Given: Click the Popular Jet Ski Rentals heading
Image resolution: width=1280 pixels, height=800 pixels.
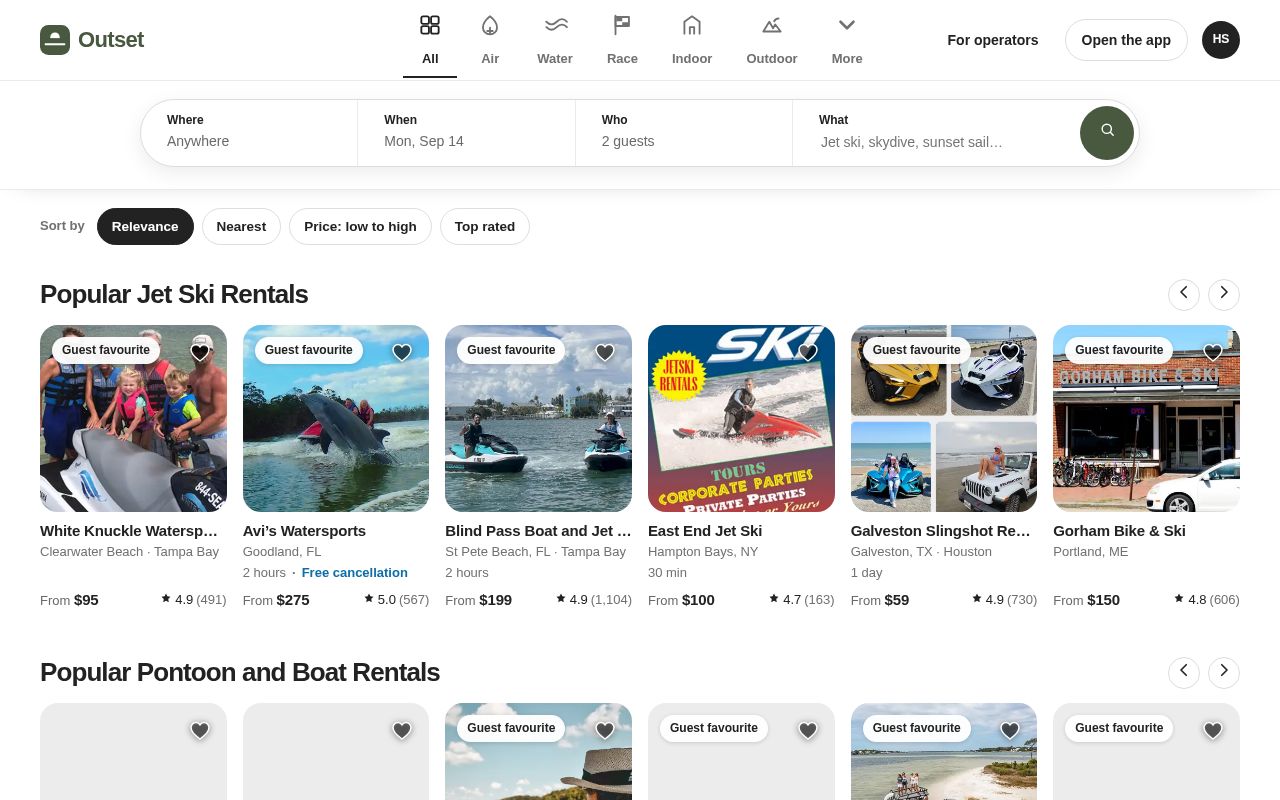Looking at the screenshot, I should 174,294.
